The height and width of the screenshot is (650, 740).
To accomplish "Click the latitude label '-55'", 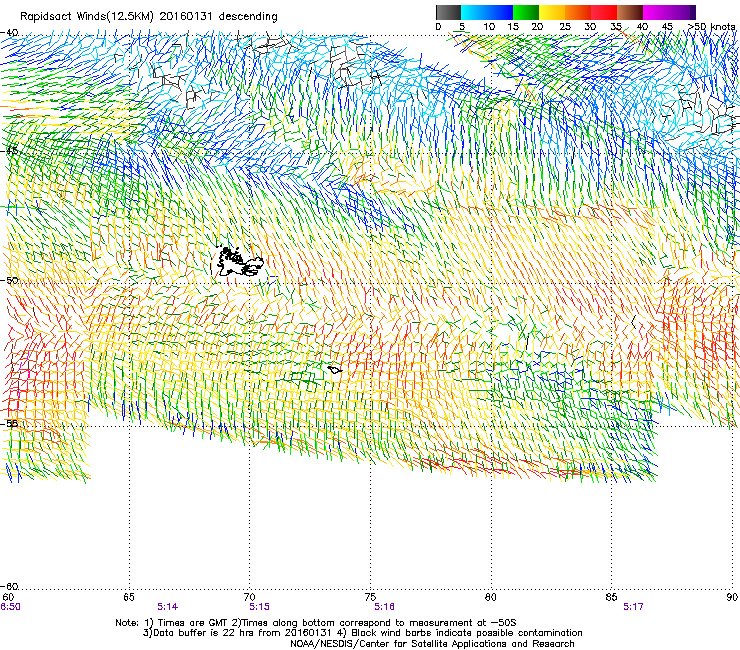I will [x=9, y=423].
